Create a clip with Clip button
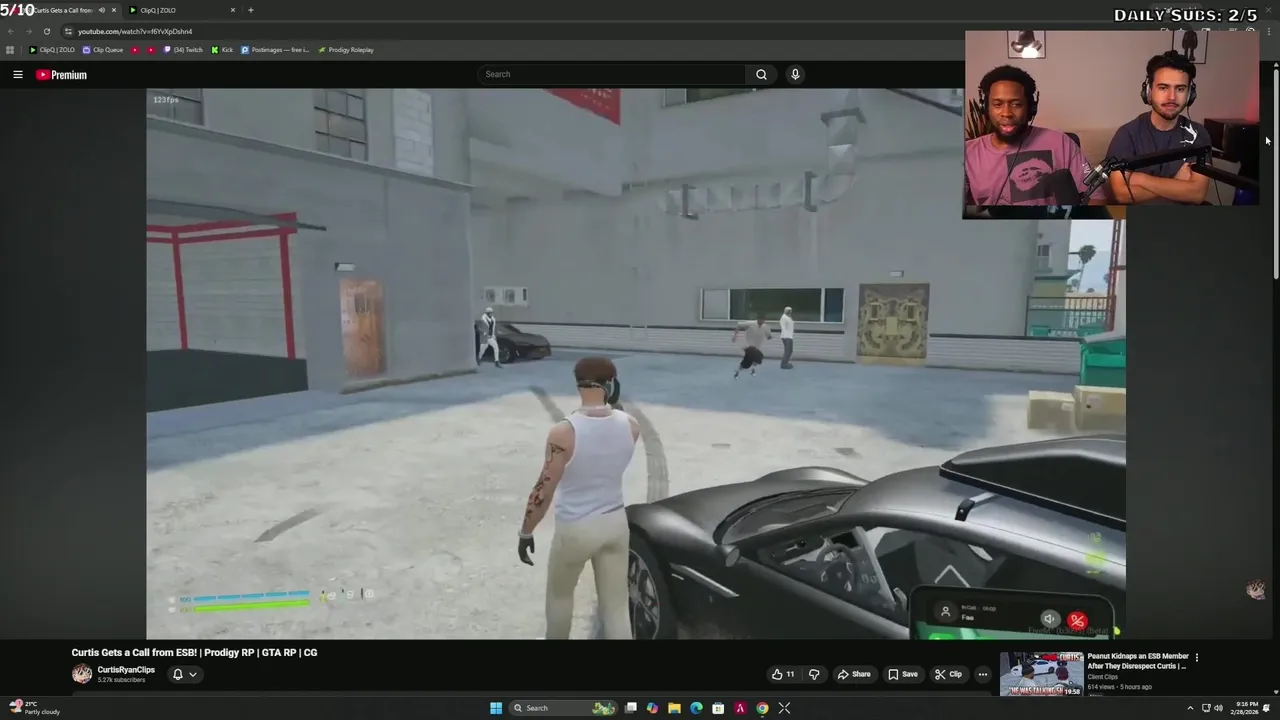Image resolution: width=1280 pixels, height=720 pixels. point(947,674)
